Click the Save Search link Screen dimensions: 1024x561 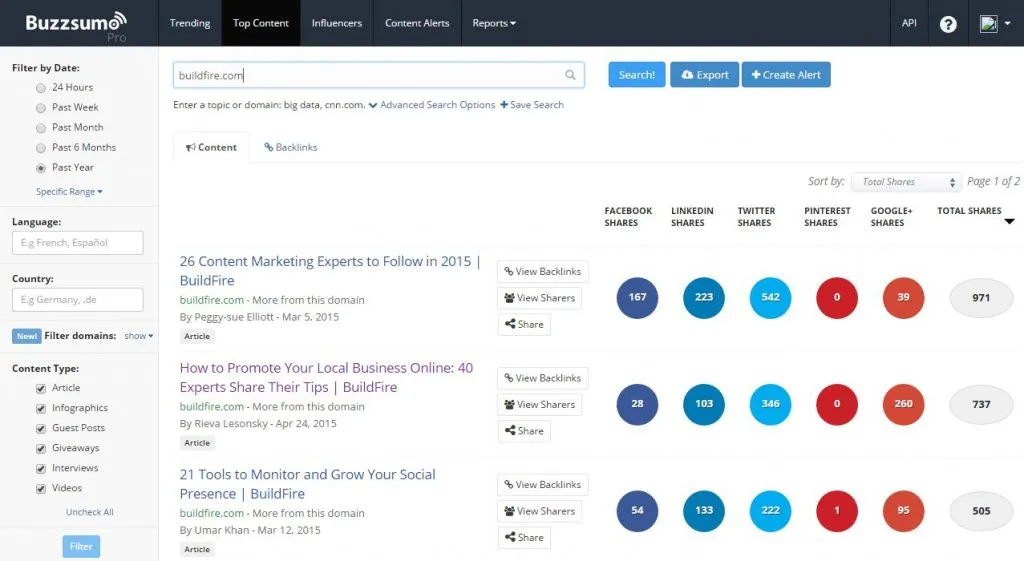[532, 104]
